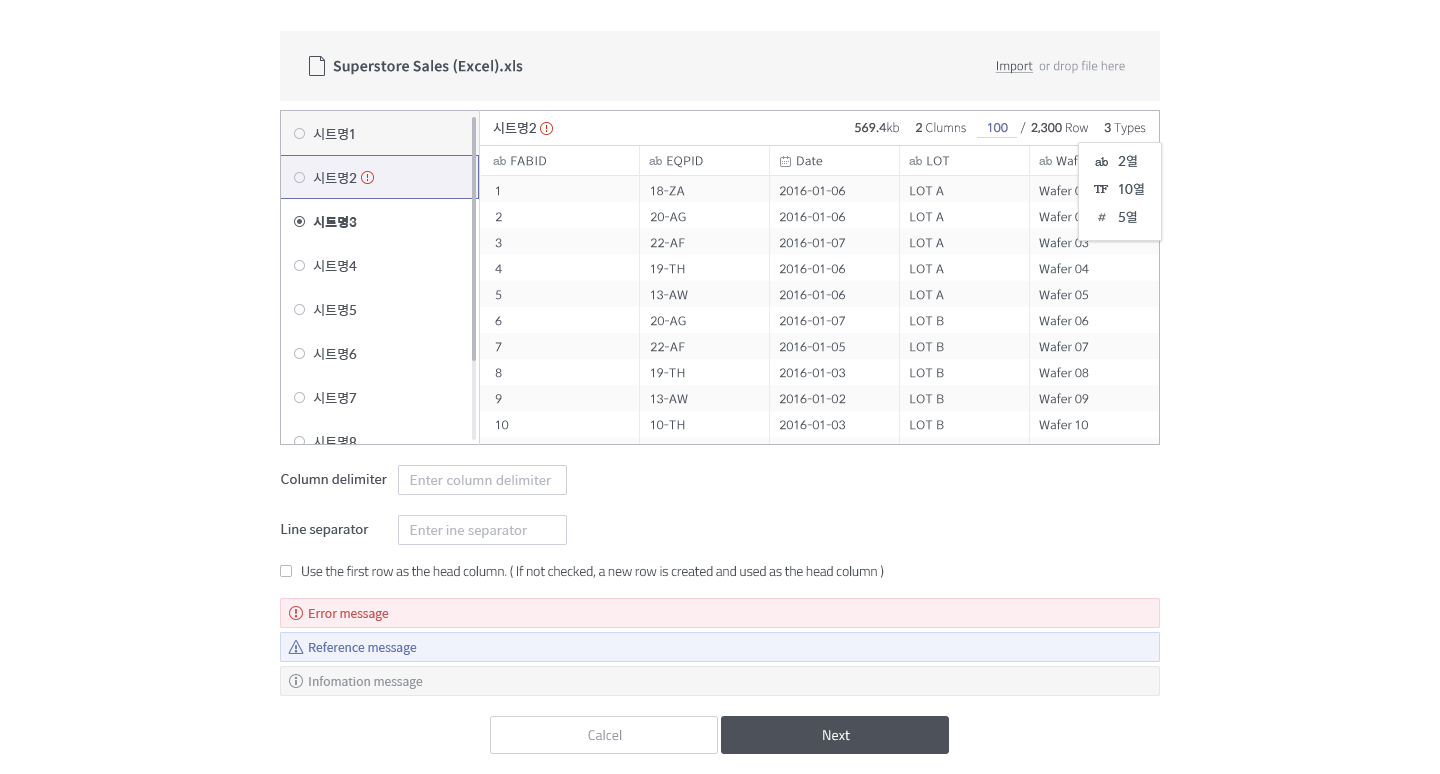The image size is (1440, 774).
Task: Click the error warning icon next to 시트명2 sheet
Action: pyautogui.click(x=367, y=177)
